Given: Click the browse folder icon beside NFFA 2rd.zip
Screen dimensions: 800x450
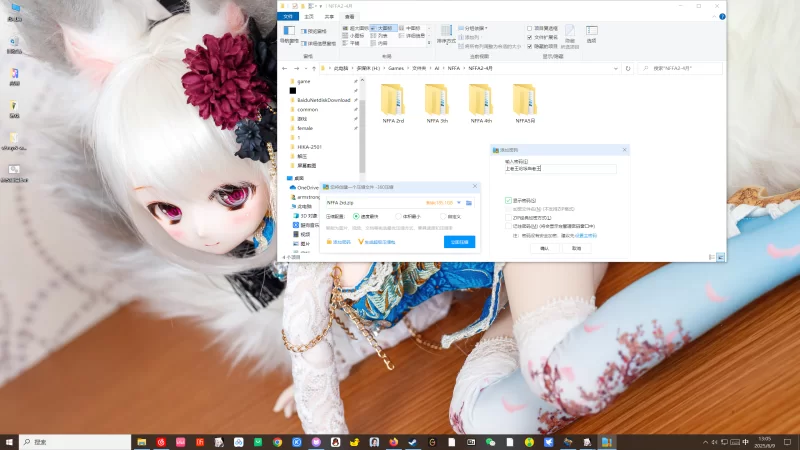Looking at the screenshot, I should (469, 202).
